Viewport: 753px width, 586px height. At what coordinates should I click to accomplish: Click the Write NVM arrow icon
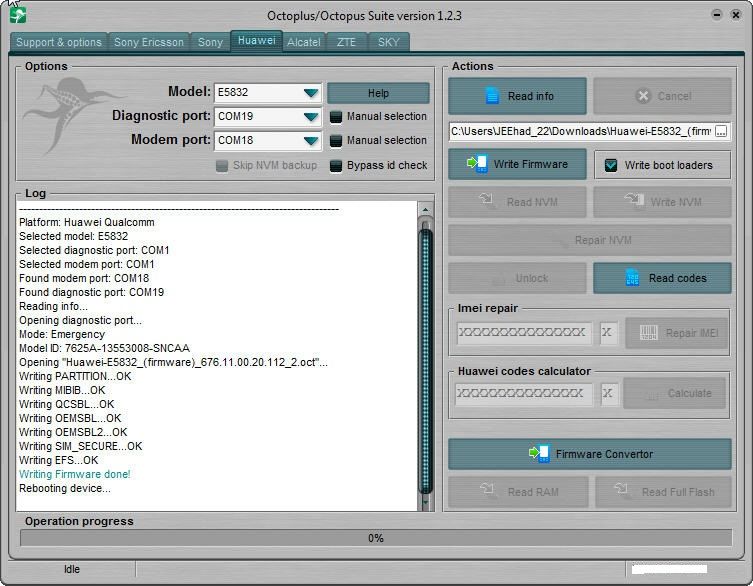[x=633, y=199]
